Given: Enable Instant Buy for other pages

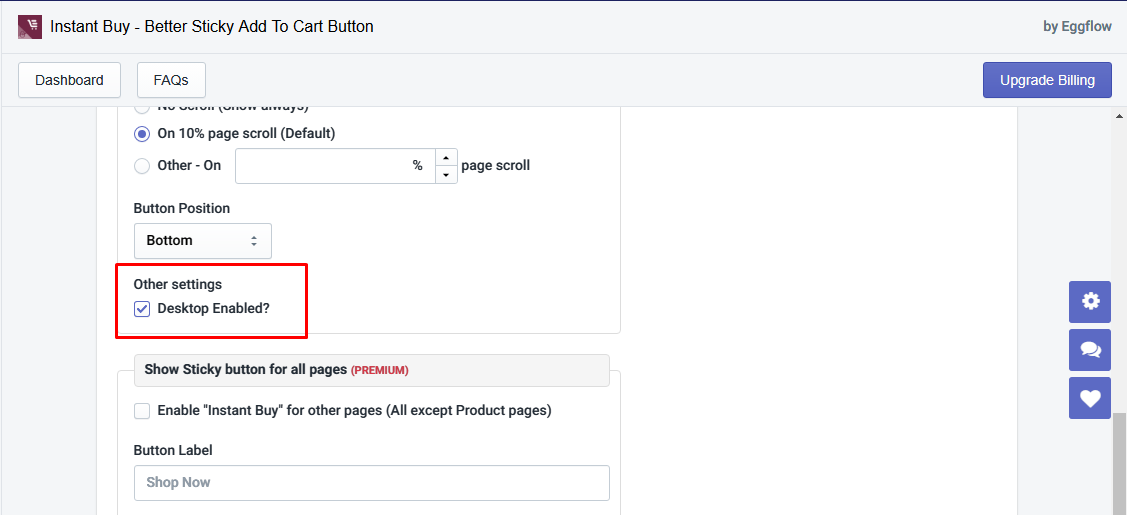Looking at the screenshot, I should (142, 411).
